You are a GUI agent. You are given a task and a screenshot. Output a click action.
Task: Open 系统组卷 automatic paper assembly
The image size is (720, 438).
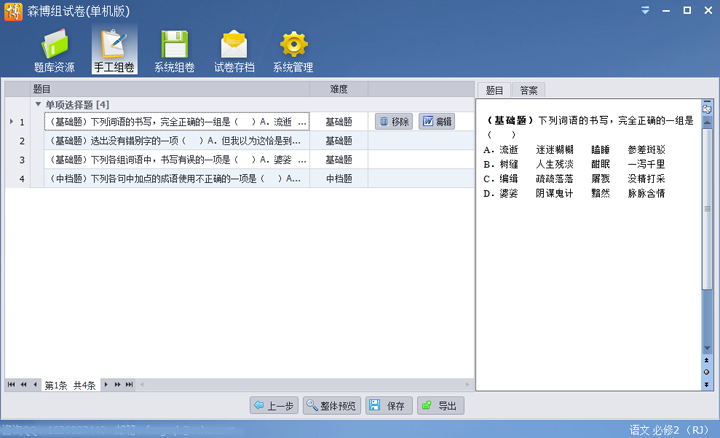(x=176, y=51)
